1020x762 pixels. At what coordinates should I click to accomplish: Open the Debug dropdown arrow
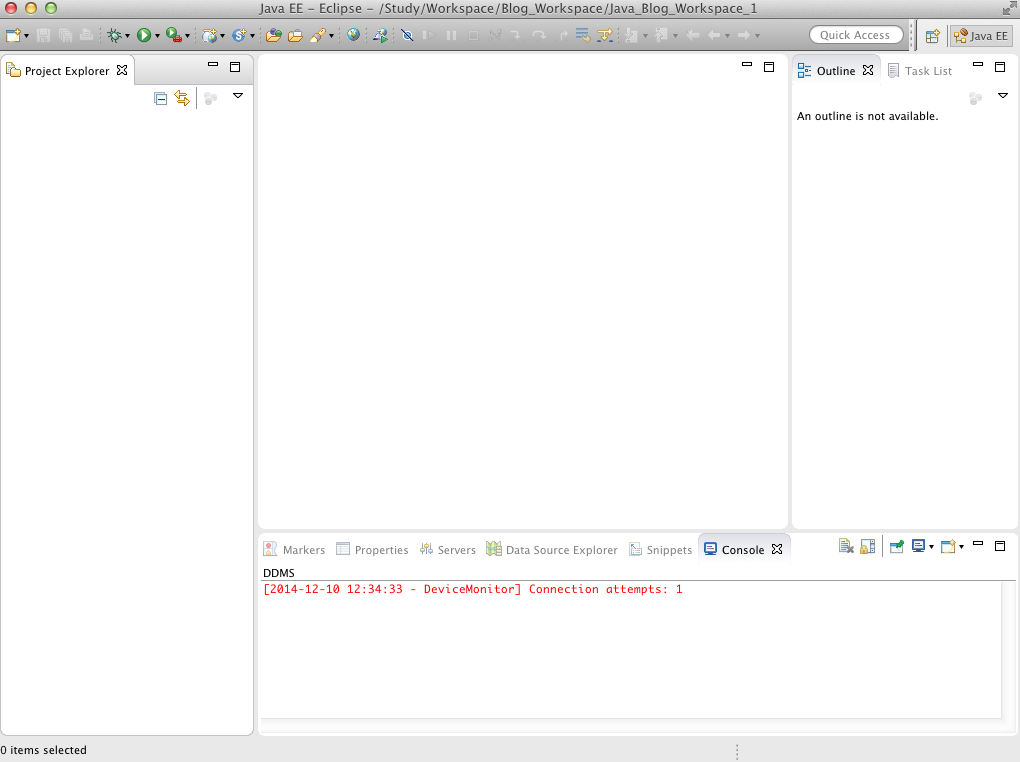point(128,36)
